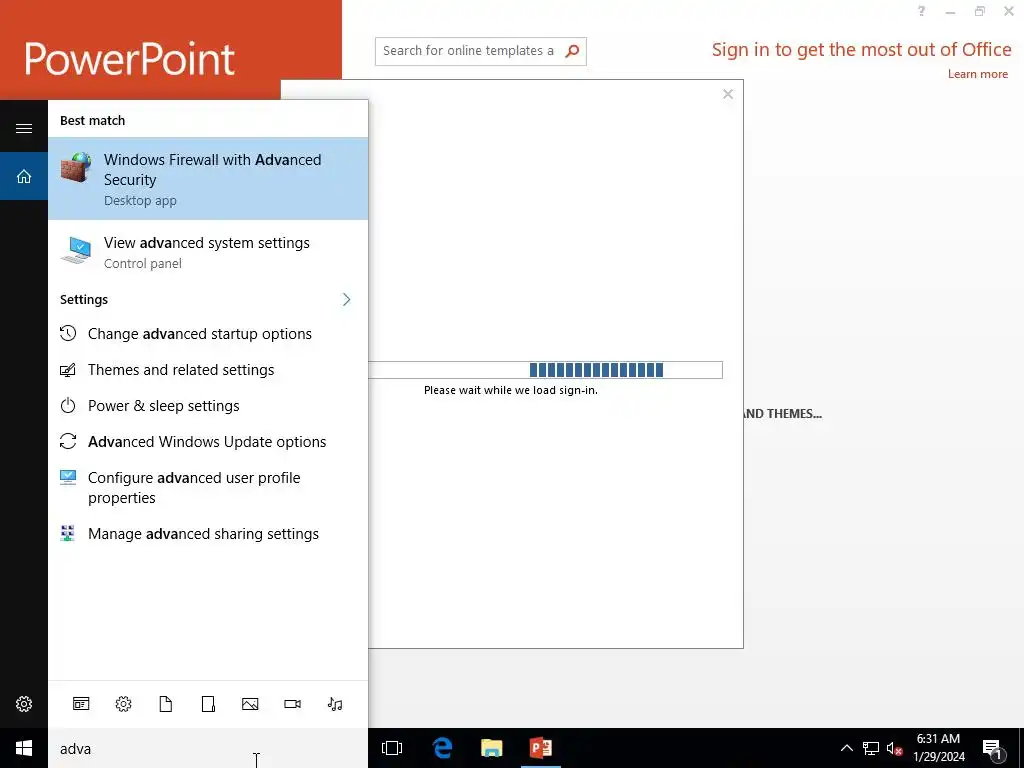Select Advanced Windows Update options
This screenshot has height=768, width=1024.
[208, 441]
